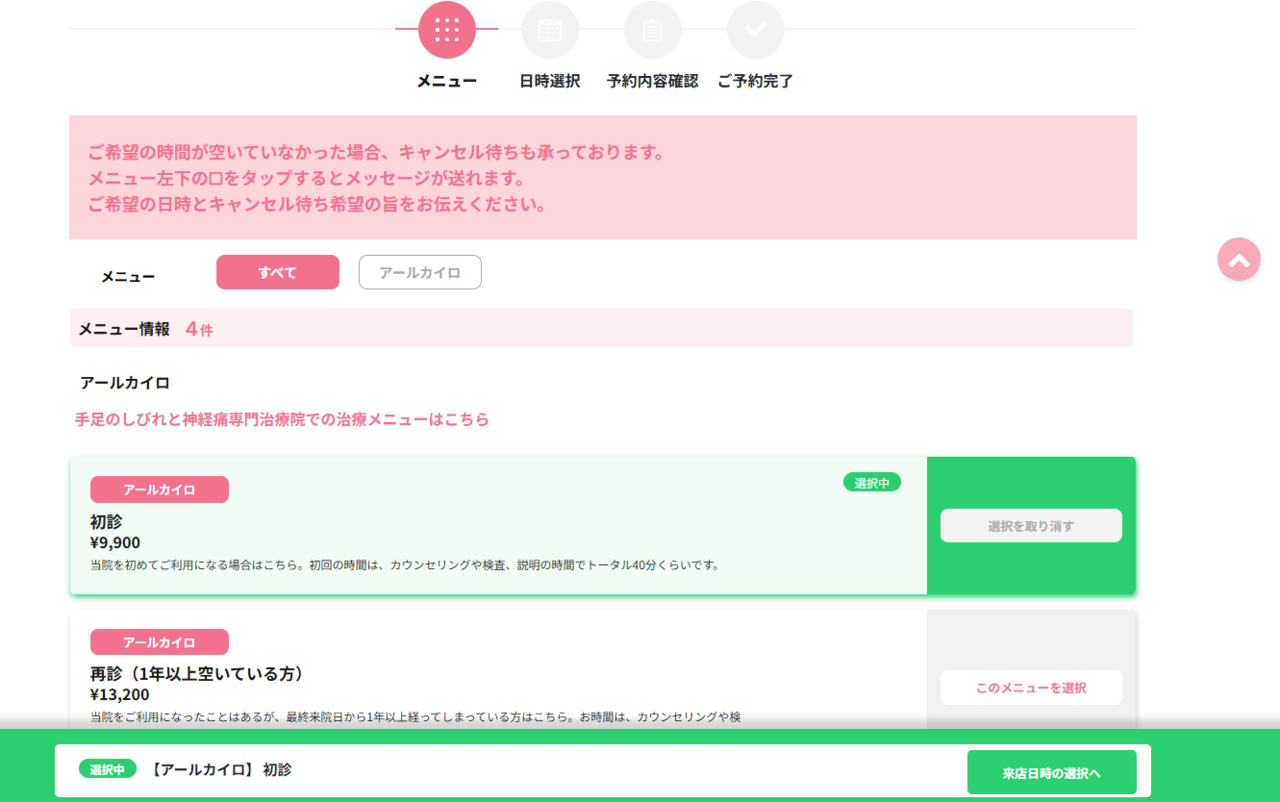Image resolution: width=1280 pixels, height=802 pixels.
Task: Click the checkmark icon for ご予約完了 step
Action: (755, 30)
